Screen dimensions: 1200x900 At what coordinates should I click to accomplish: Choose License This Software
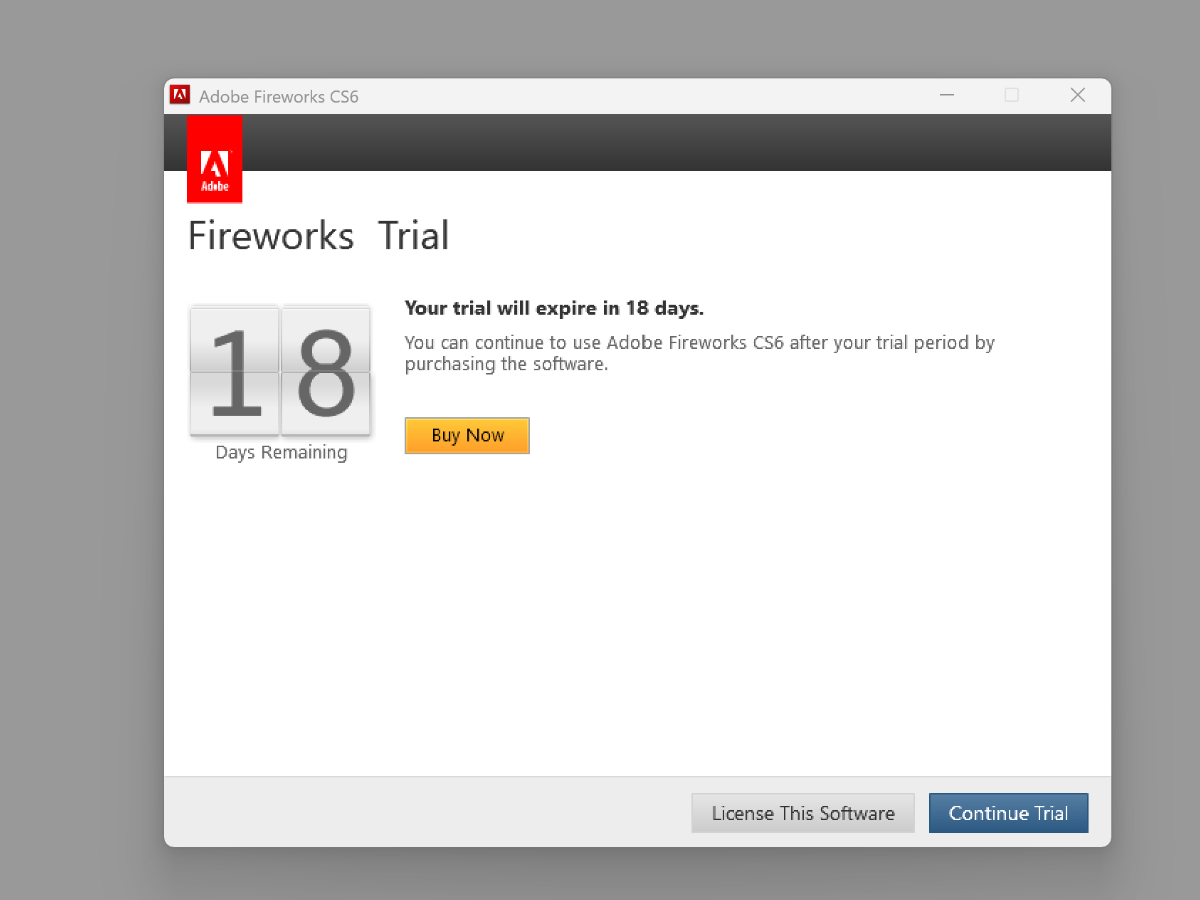(802, 813)
